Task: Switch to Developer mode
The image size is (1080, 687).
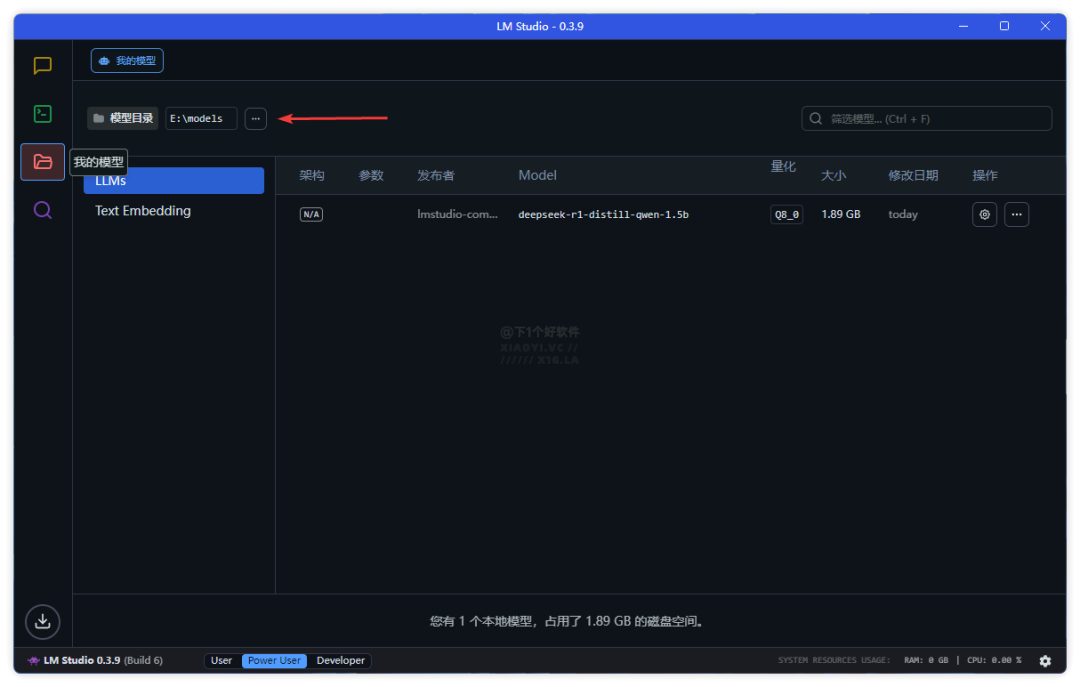Action: tap(340, 661)
